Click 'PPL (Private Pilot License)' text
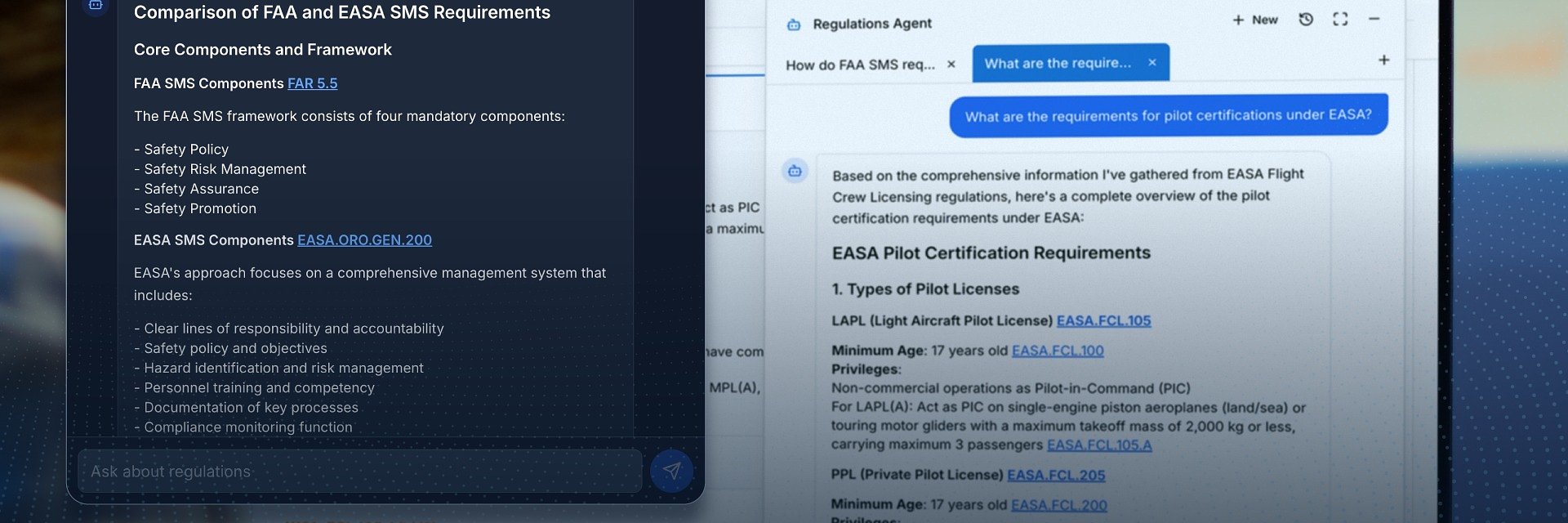1568x523 pixels. 917,475
